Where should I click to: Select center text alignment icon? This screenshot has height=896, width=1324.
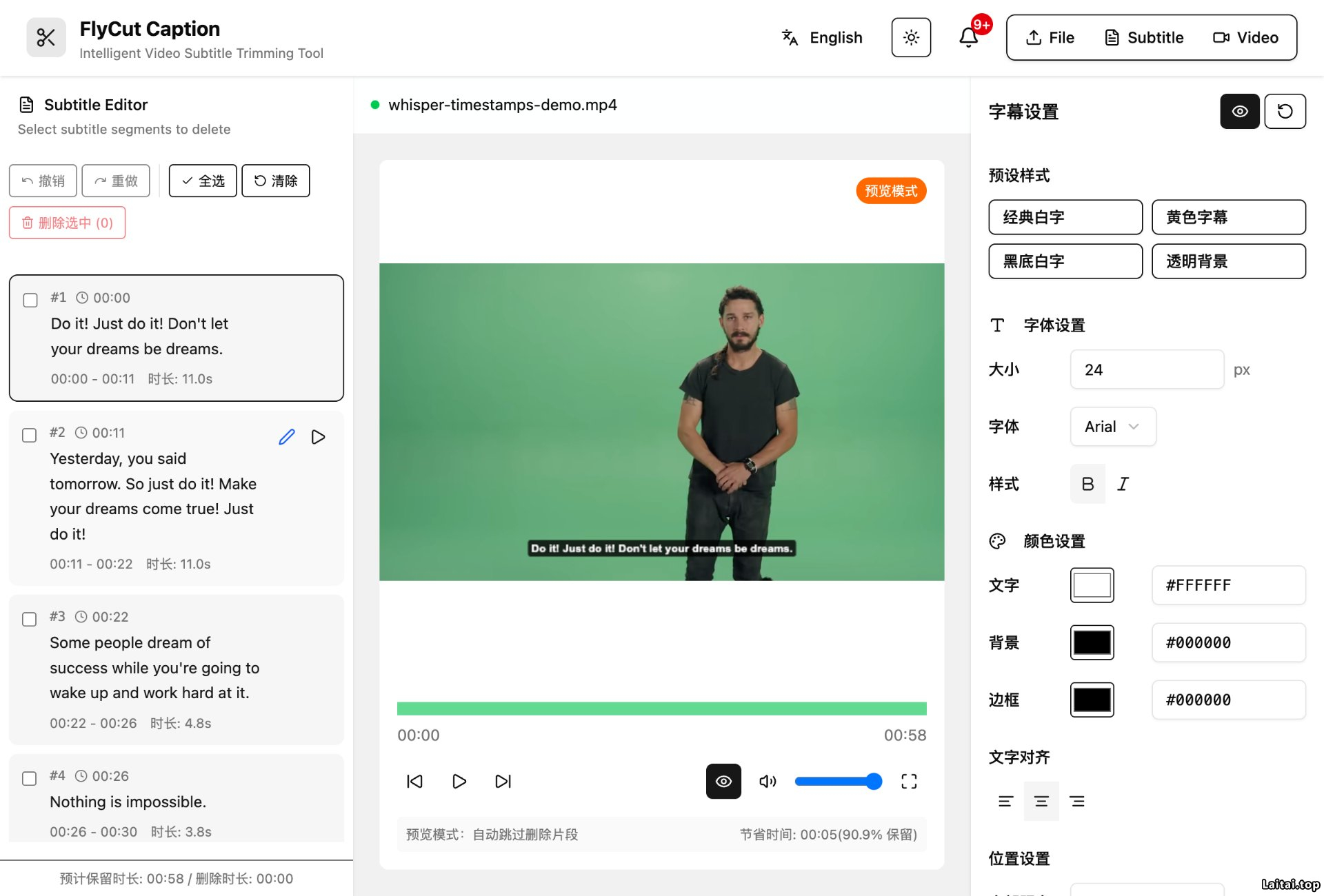coord(1041,801)
